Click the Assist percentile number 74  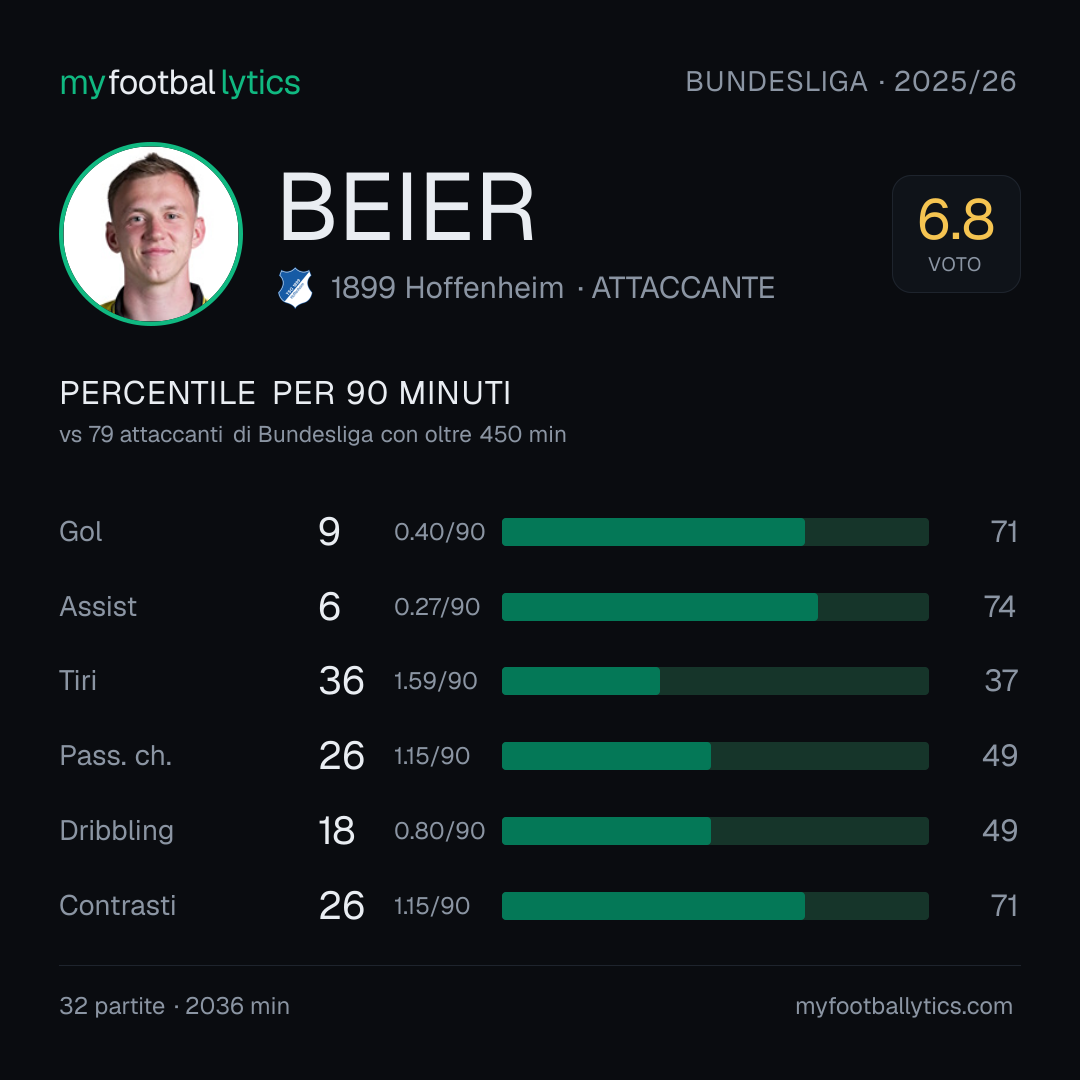(999, 607)
